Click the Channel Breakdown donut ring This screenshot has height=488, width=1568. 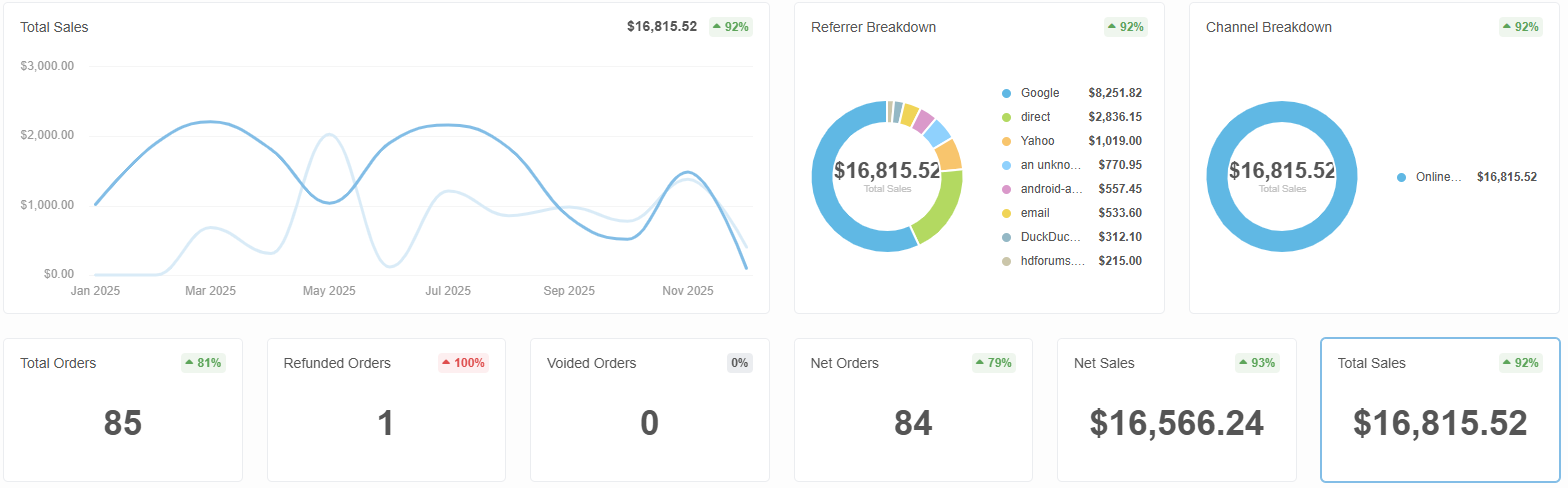point(1282,111)
